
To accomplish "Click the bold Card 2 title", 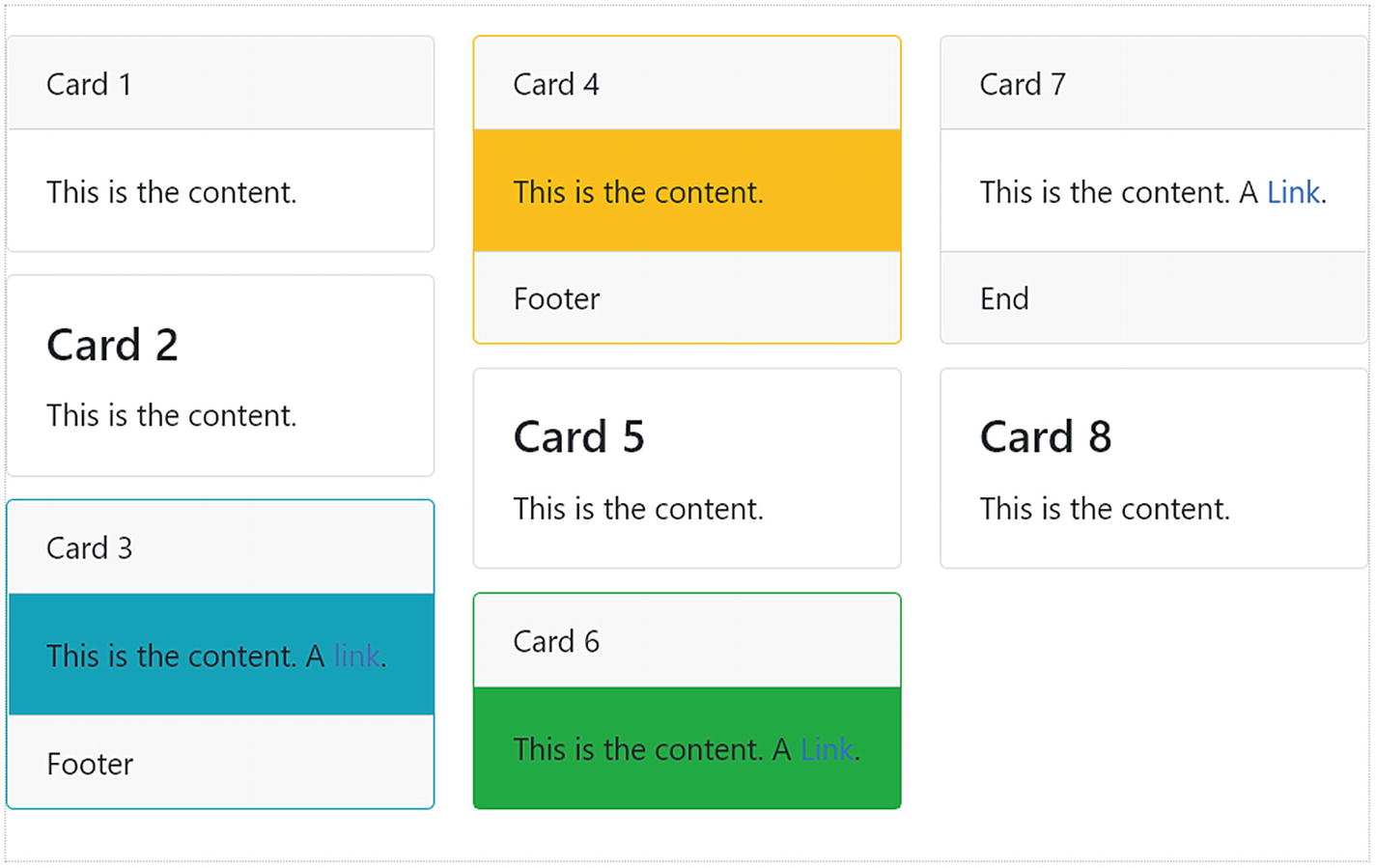I will pyautogui.click(x=112, y=345).
